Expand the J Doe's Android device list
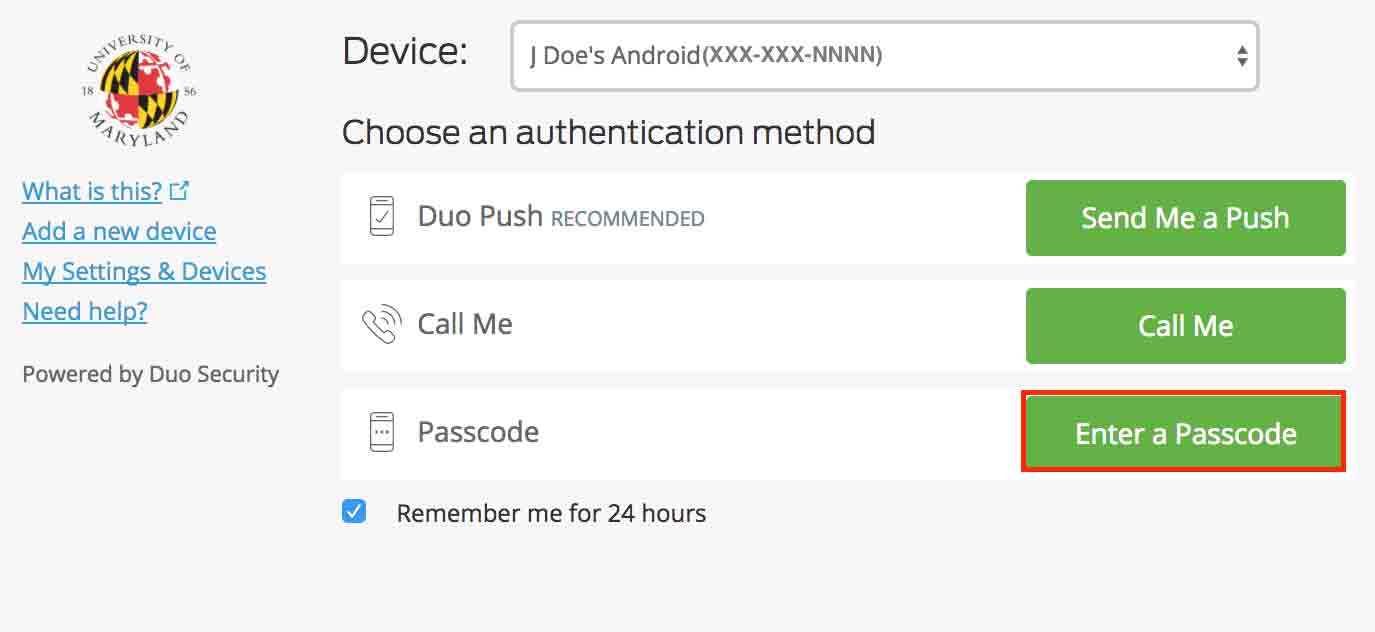This screenshot has width=1375, height=632. coord(884,56)
